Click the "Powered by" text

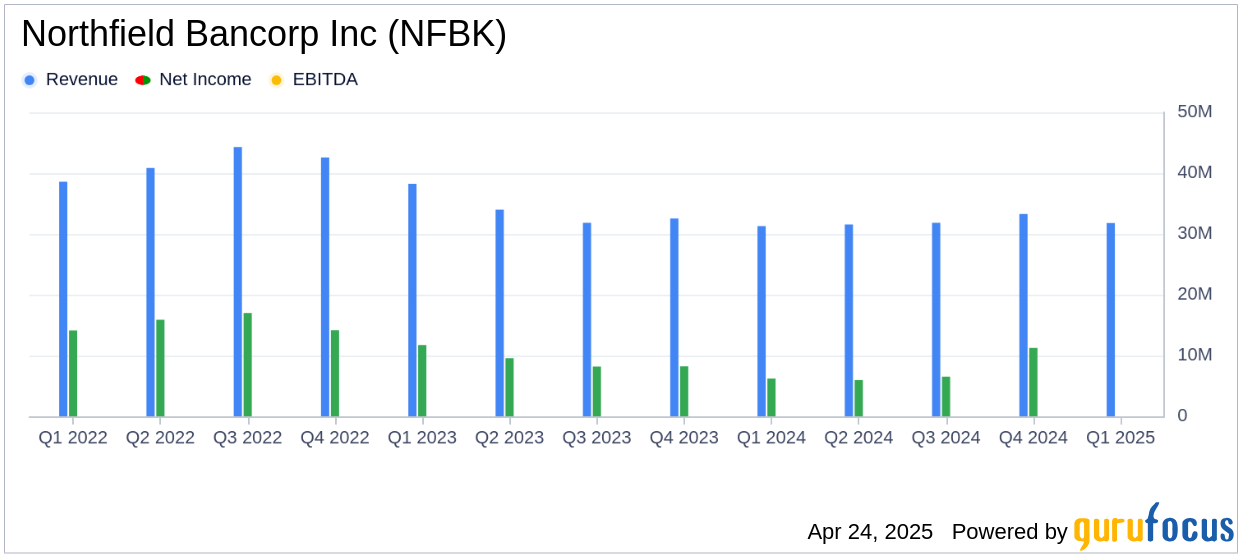1009,531
